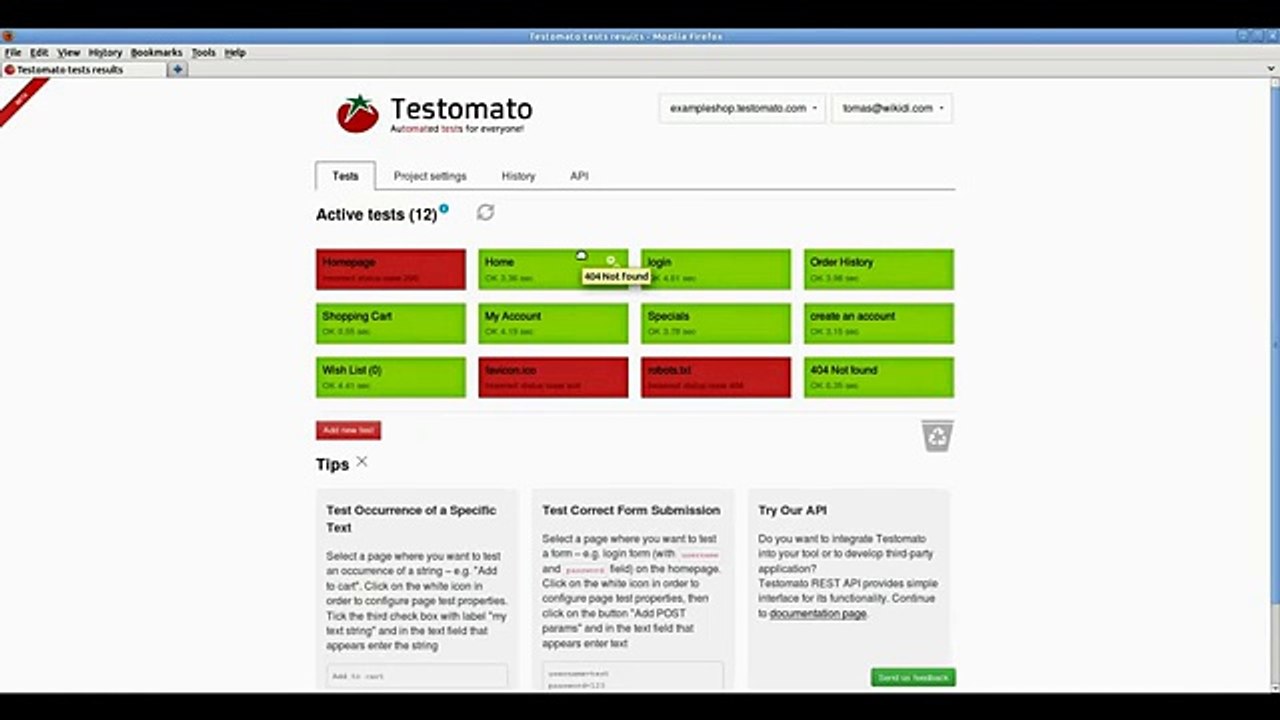Open the View menu
The image size is (1280, 720).
(x=68, y=53)
